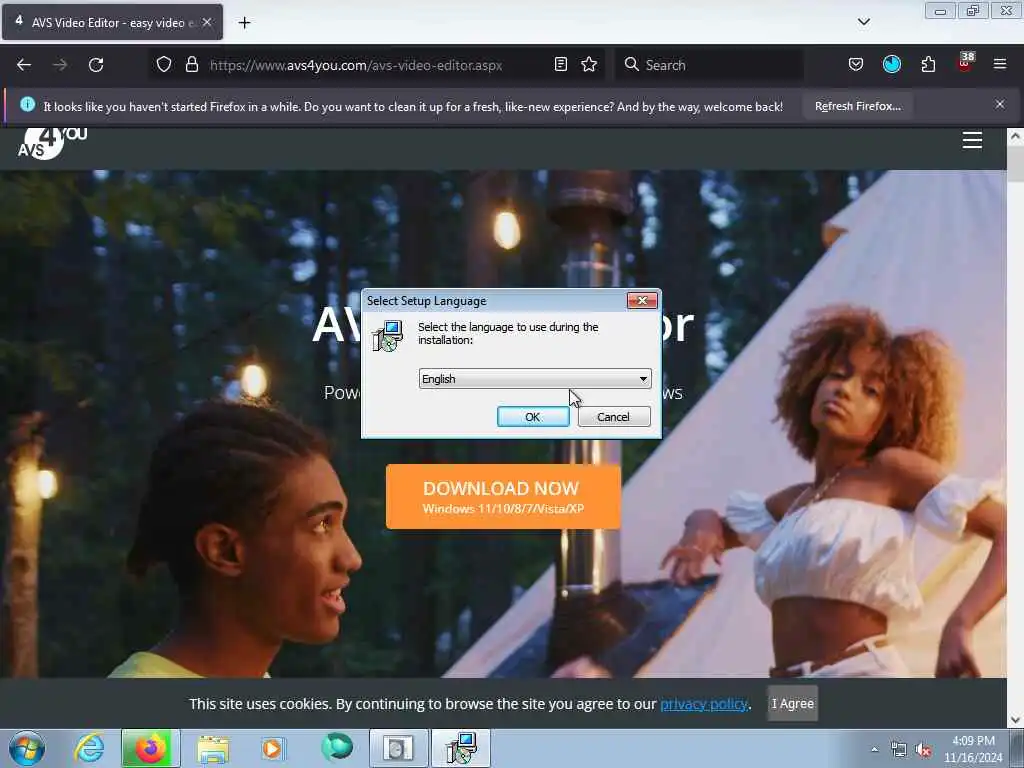Viewport: 1024px width, 768px height.
Task: Click the red extension icon with 38 badge
Action: click(965, 63)
